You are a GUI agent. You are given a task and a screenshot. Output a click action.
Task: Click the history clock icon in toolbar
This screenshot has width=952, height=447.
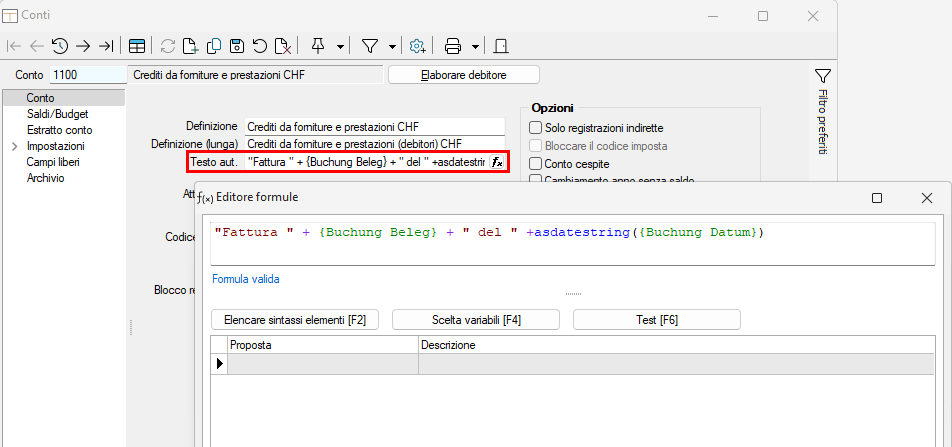(x=60, y=46)
